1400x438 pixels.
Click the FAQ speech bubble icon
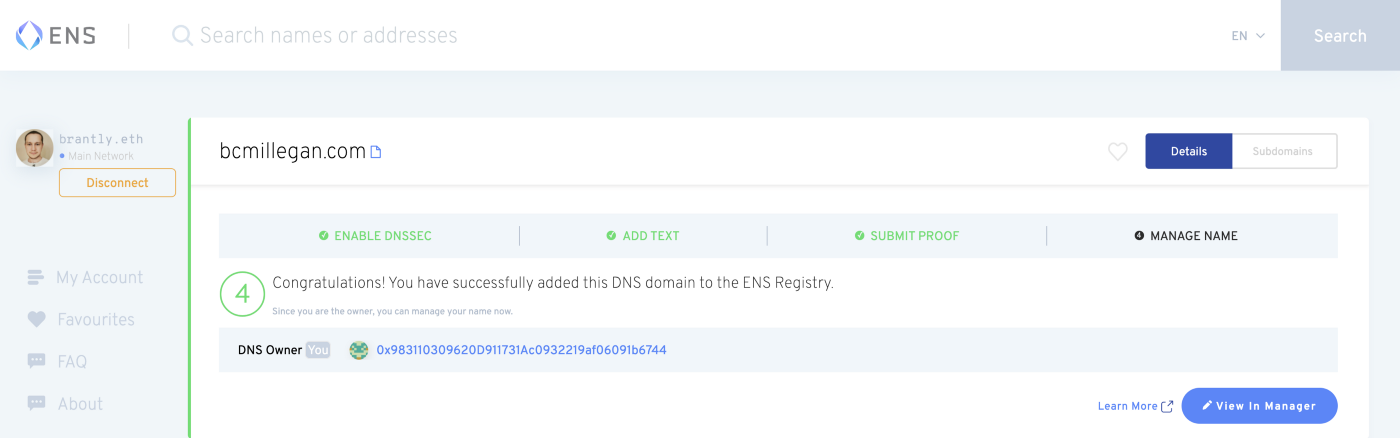pyautogui.click(x=36, y=361)
